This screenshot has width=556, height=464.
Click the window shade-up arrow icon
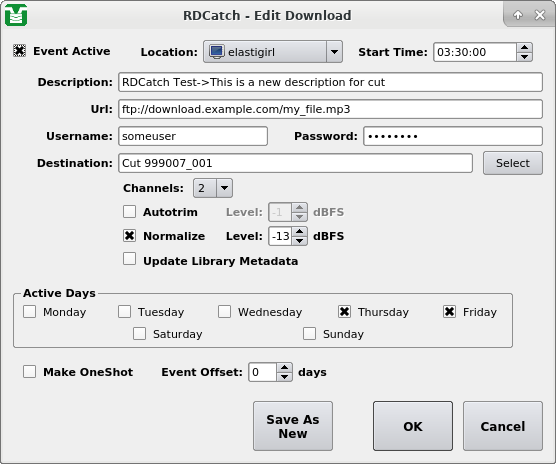click(x=518, y=15)
